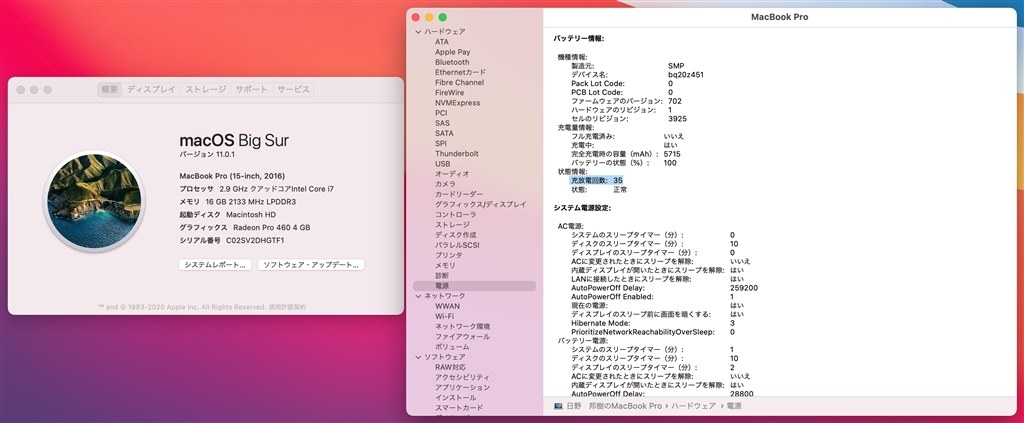Screen dimensions: 1024x423
Task: Select SATA in the sidebar
Action: tap(444, 133)
